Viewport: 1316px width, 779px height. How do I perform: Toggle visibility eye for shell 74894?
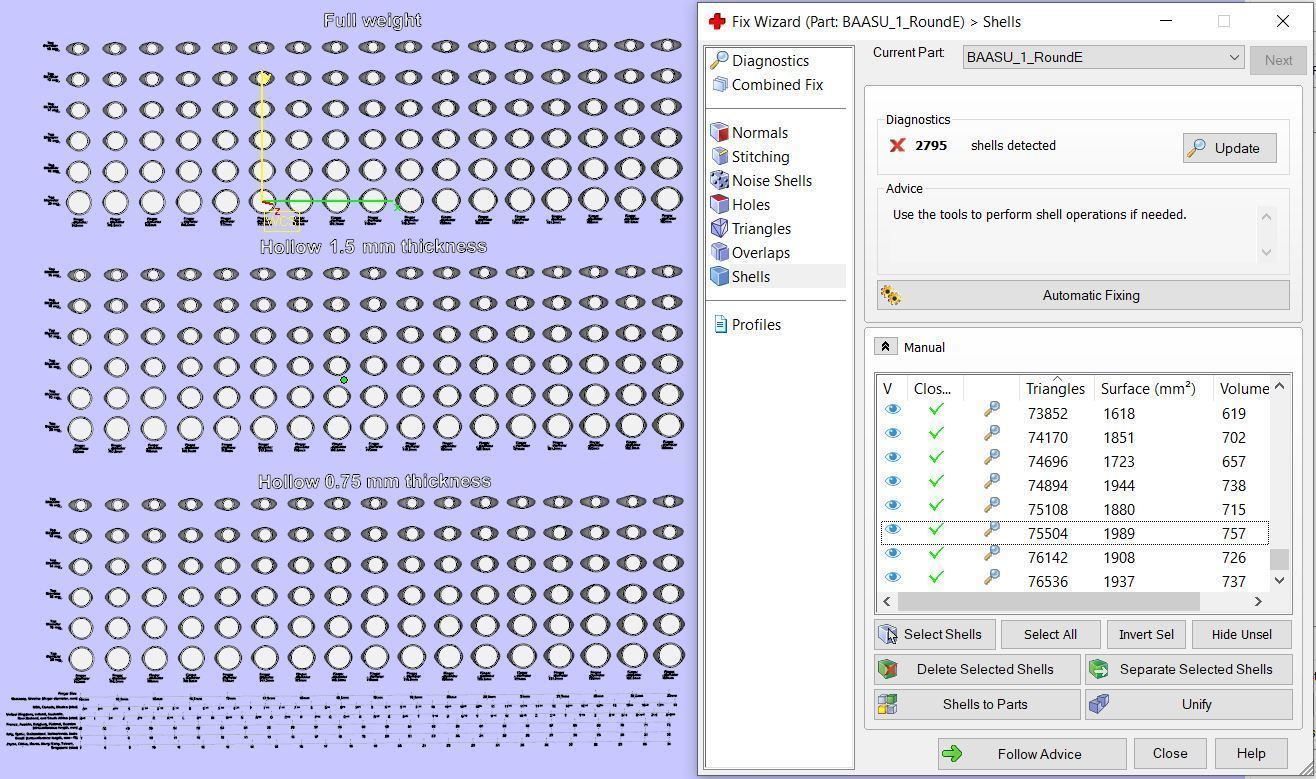coord(892,481)
